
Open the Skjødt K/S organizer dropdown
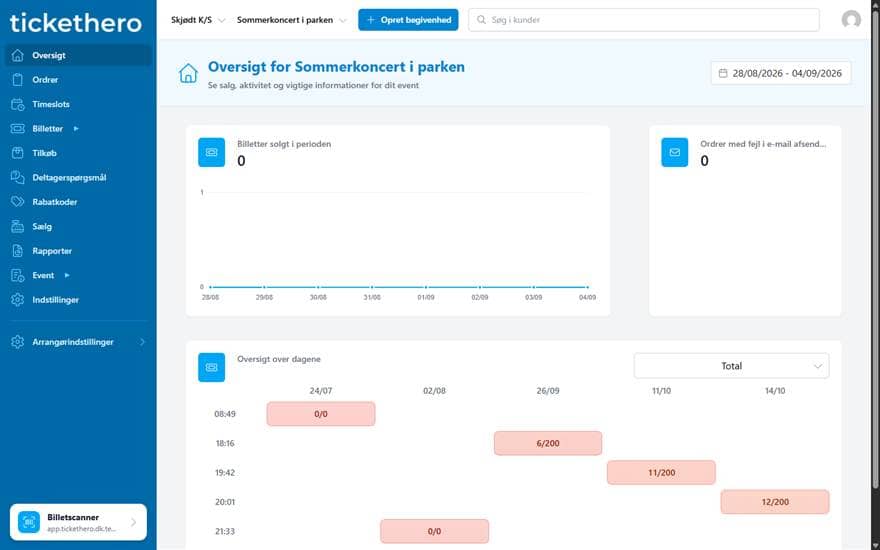tap(198, 20)
